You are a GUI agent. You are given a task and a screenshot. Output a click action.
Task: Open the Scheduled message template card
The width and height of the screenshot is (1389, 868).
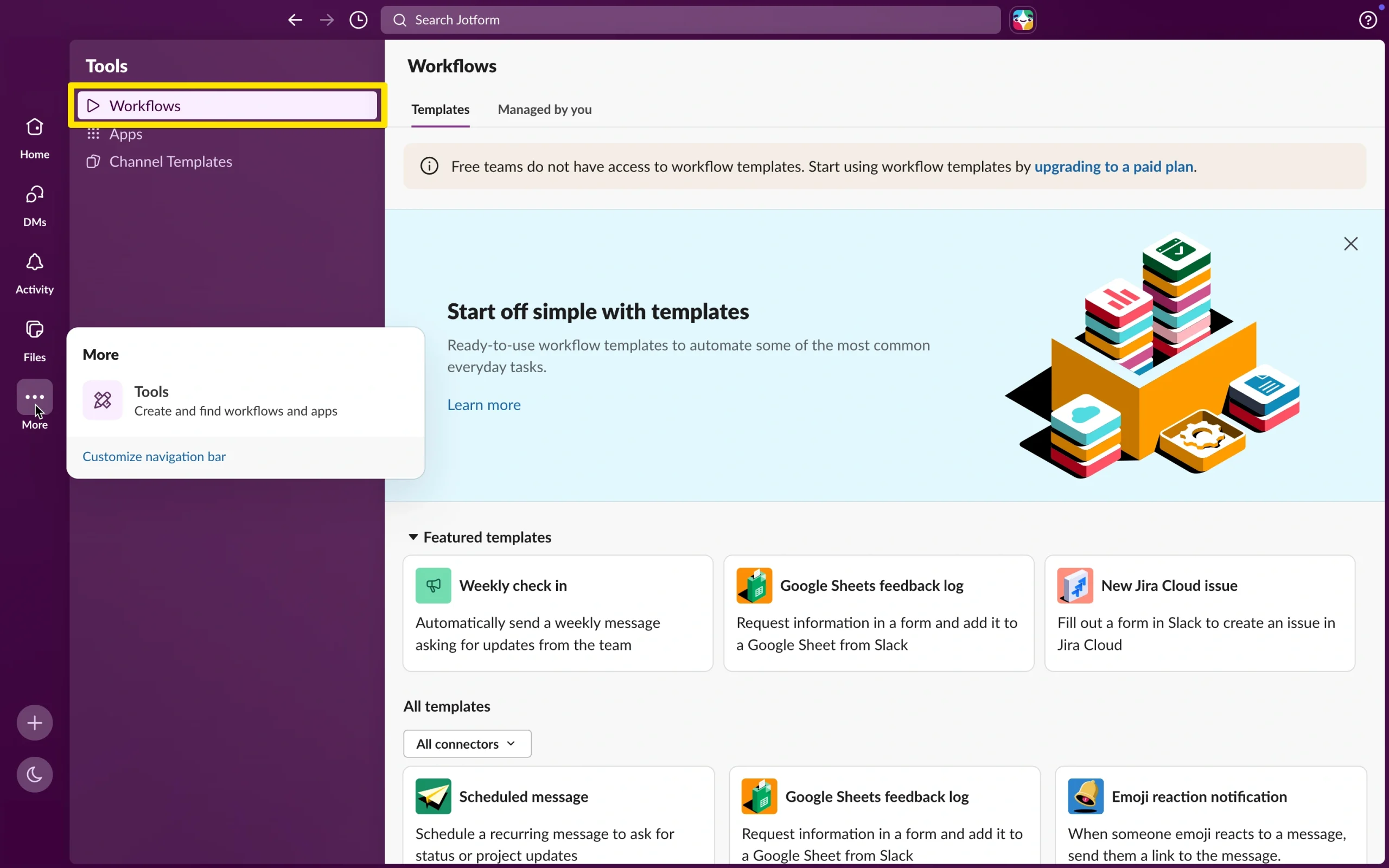coord(558,815)
